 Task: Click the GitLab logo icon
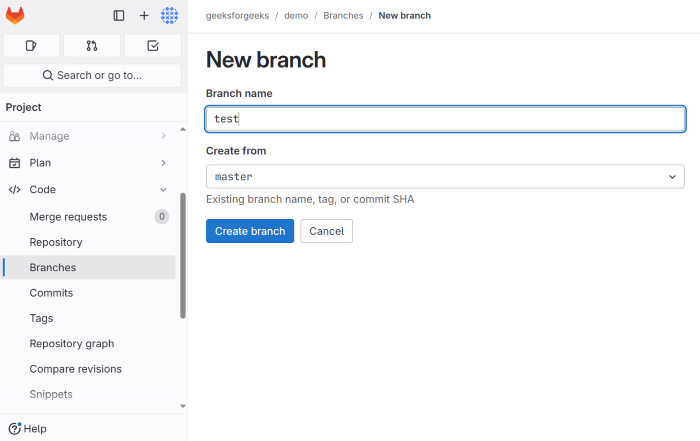click(15, 16)
